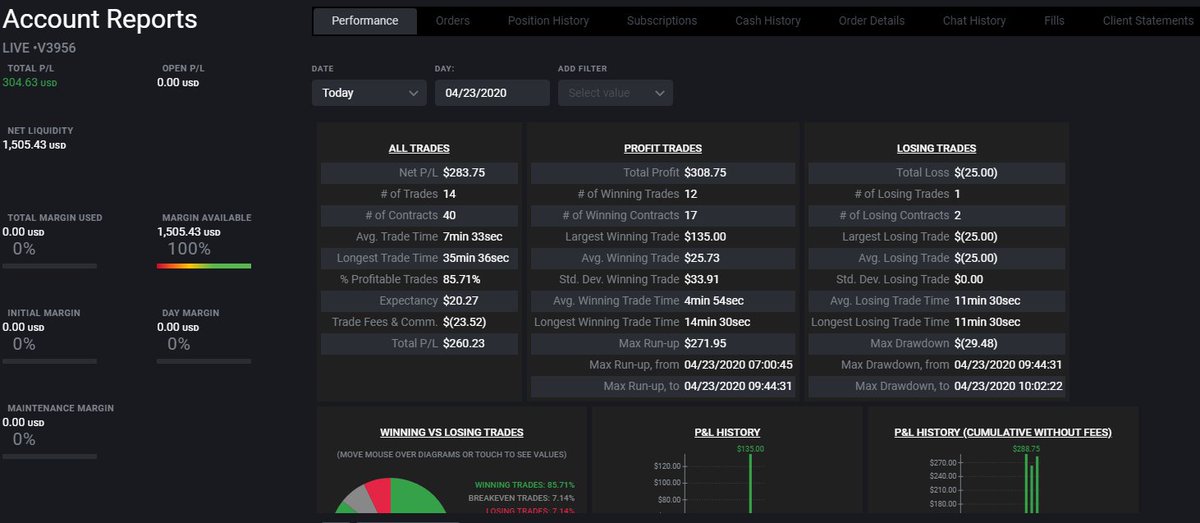Click the % Profitable Trades value 85.71%

(x=461, y=279)
